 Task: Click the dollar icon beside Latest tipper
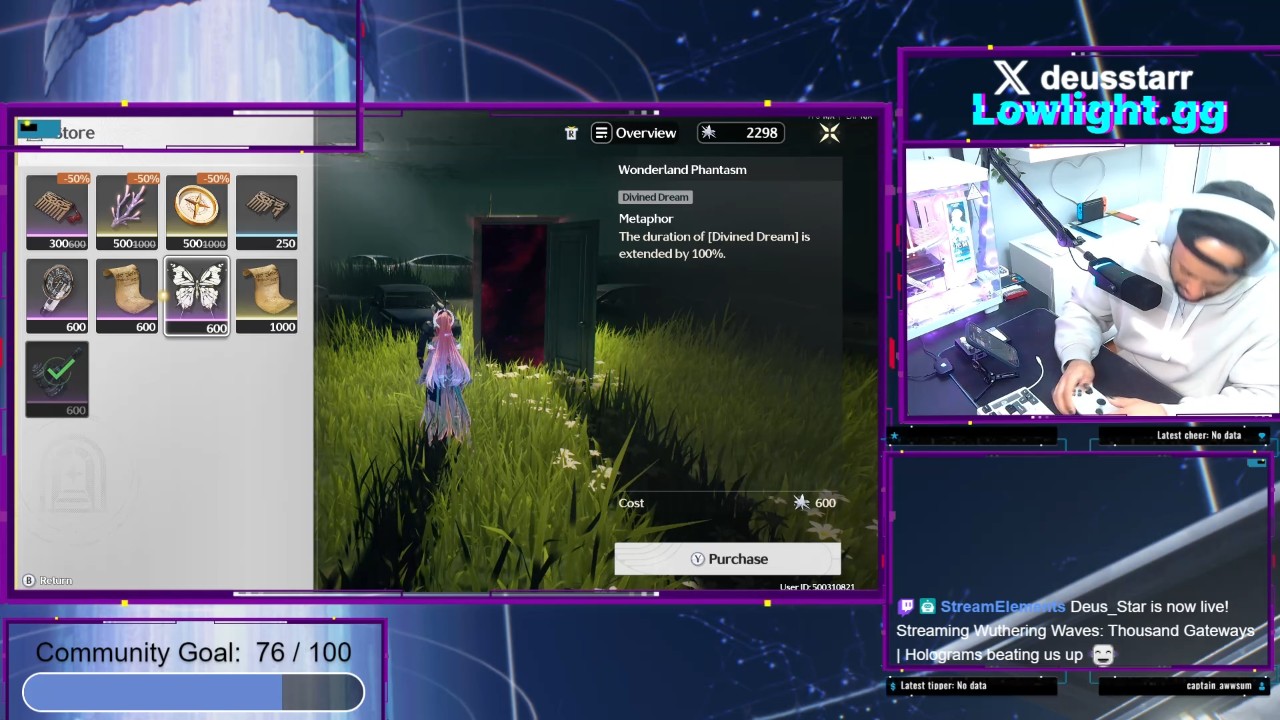893,686
